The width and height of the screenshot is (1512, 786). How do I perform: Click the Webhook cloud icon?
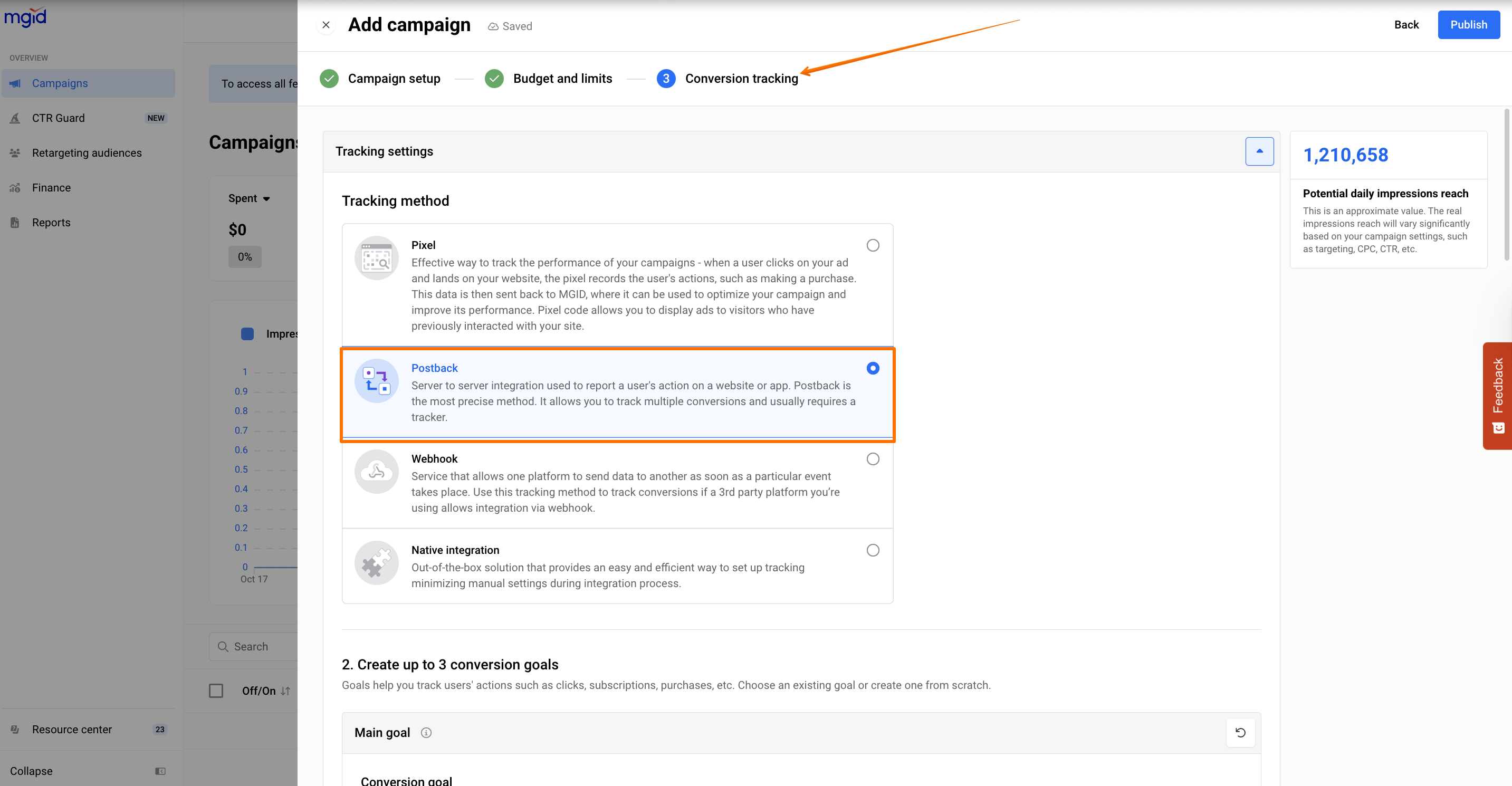click(376, 472)
